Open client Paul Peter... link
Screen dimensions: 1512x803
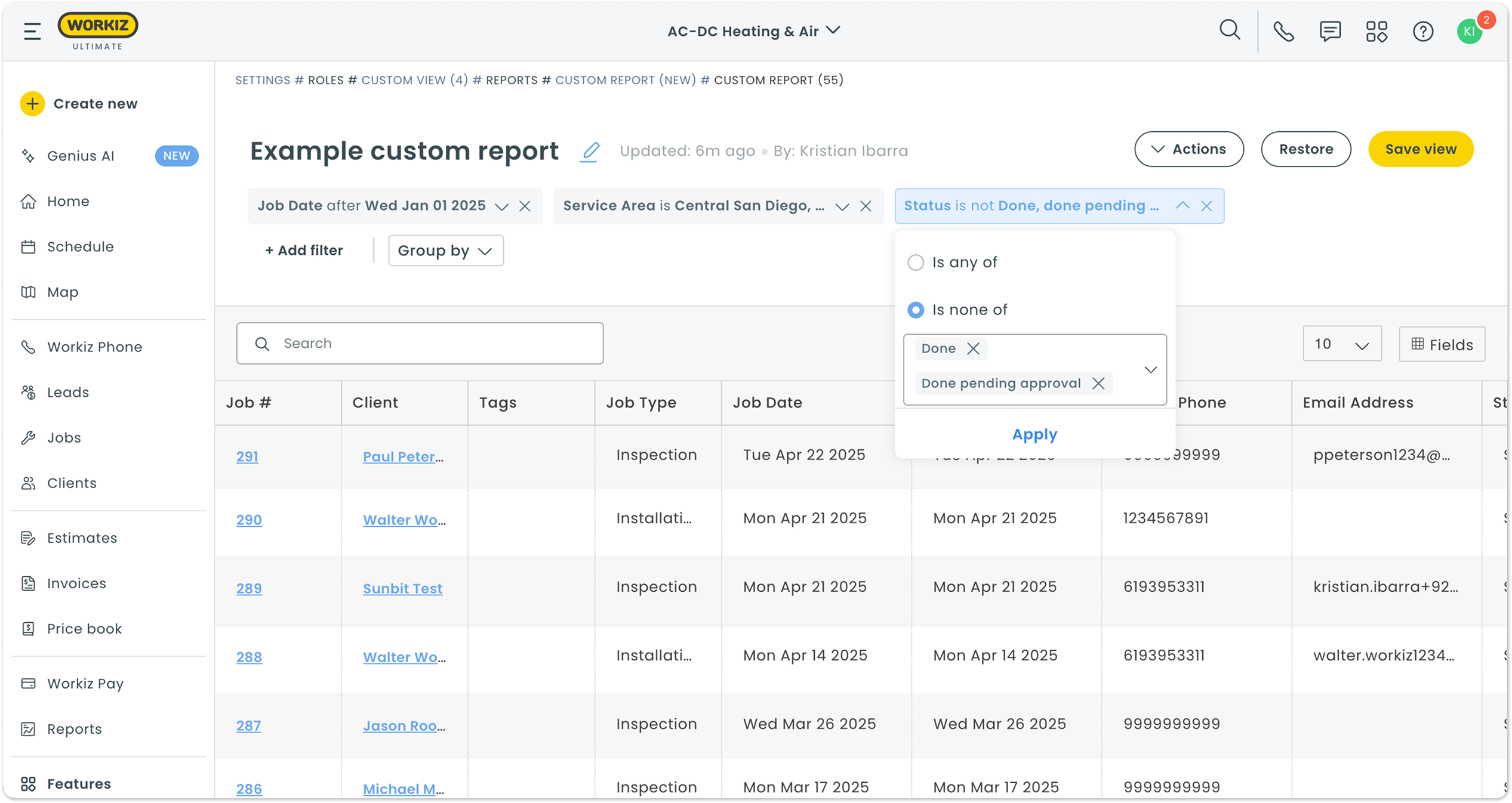[x=404, y=456]
